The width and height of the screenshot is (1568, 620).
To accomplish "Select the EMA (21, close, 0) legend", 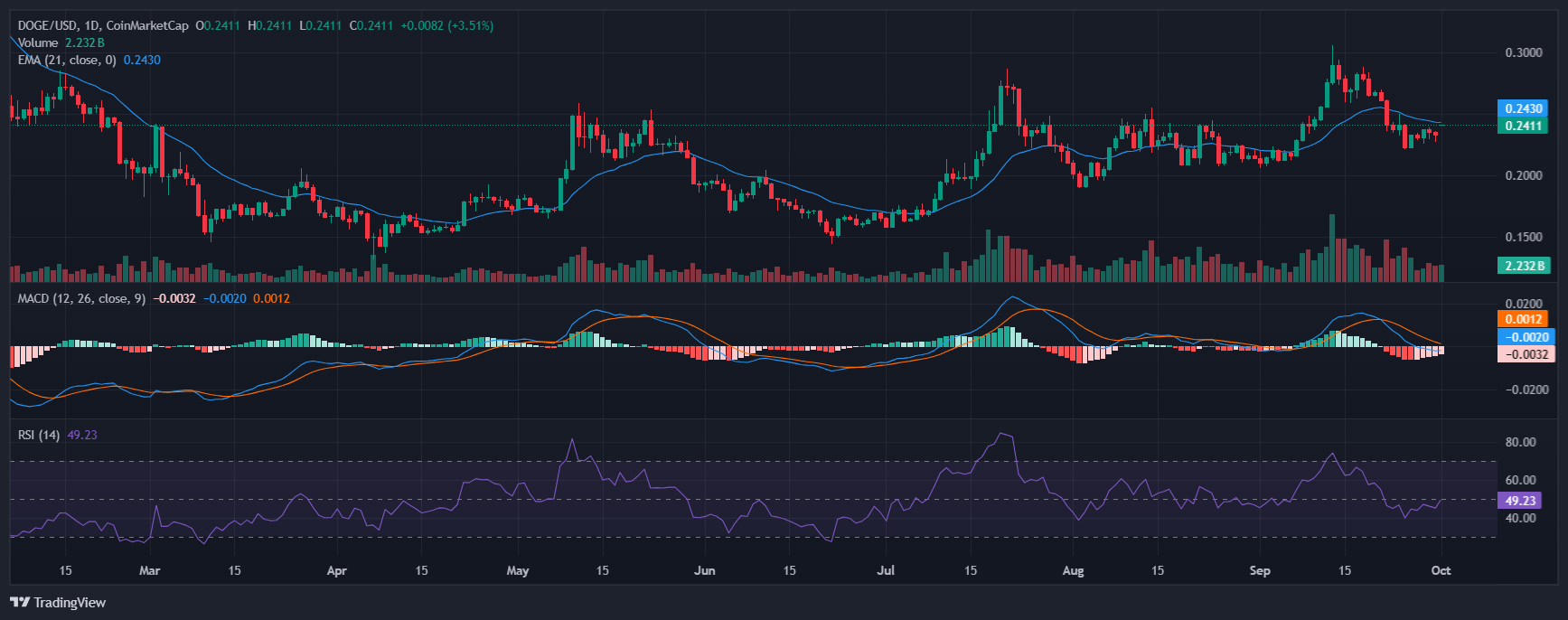I will click(x=67, y=60).
